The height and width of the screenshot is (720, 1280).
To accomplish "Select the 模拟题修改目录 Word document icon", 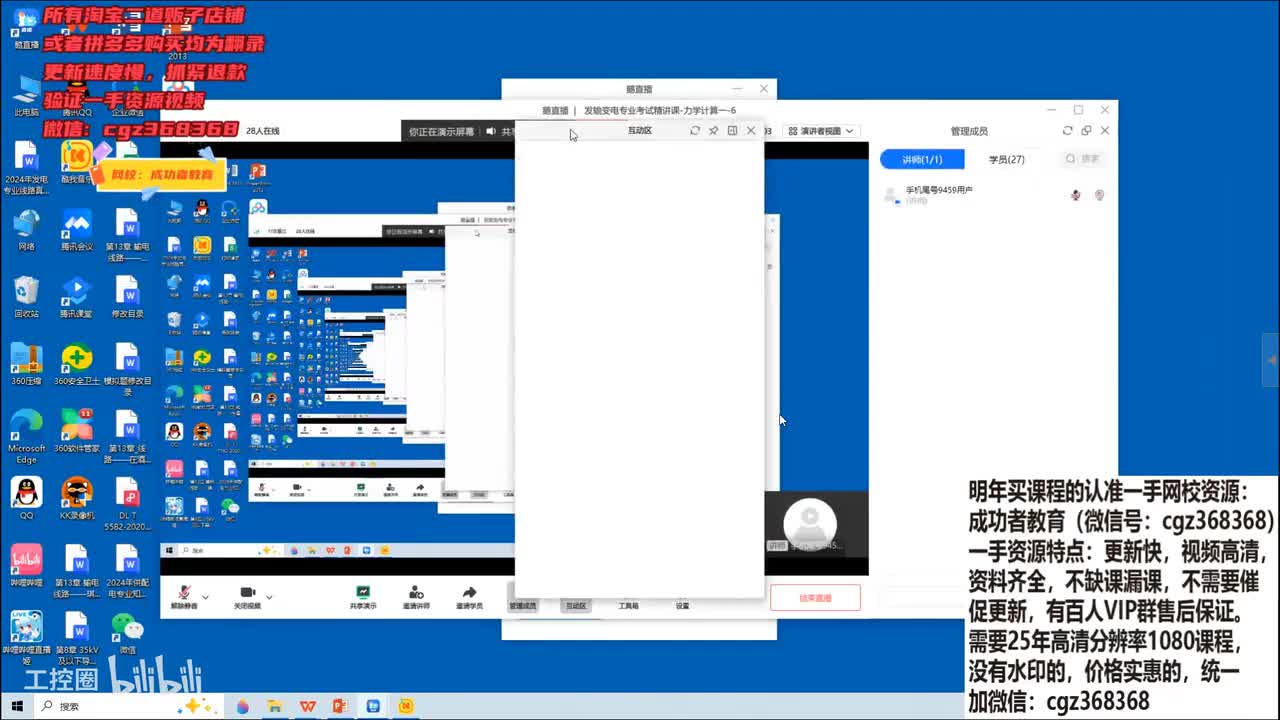I will pyautogui.click(x=127, y=370).
